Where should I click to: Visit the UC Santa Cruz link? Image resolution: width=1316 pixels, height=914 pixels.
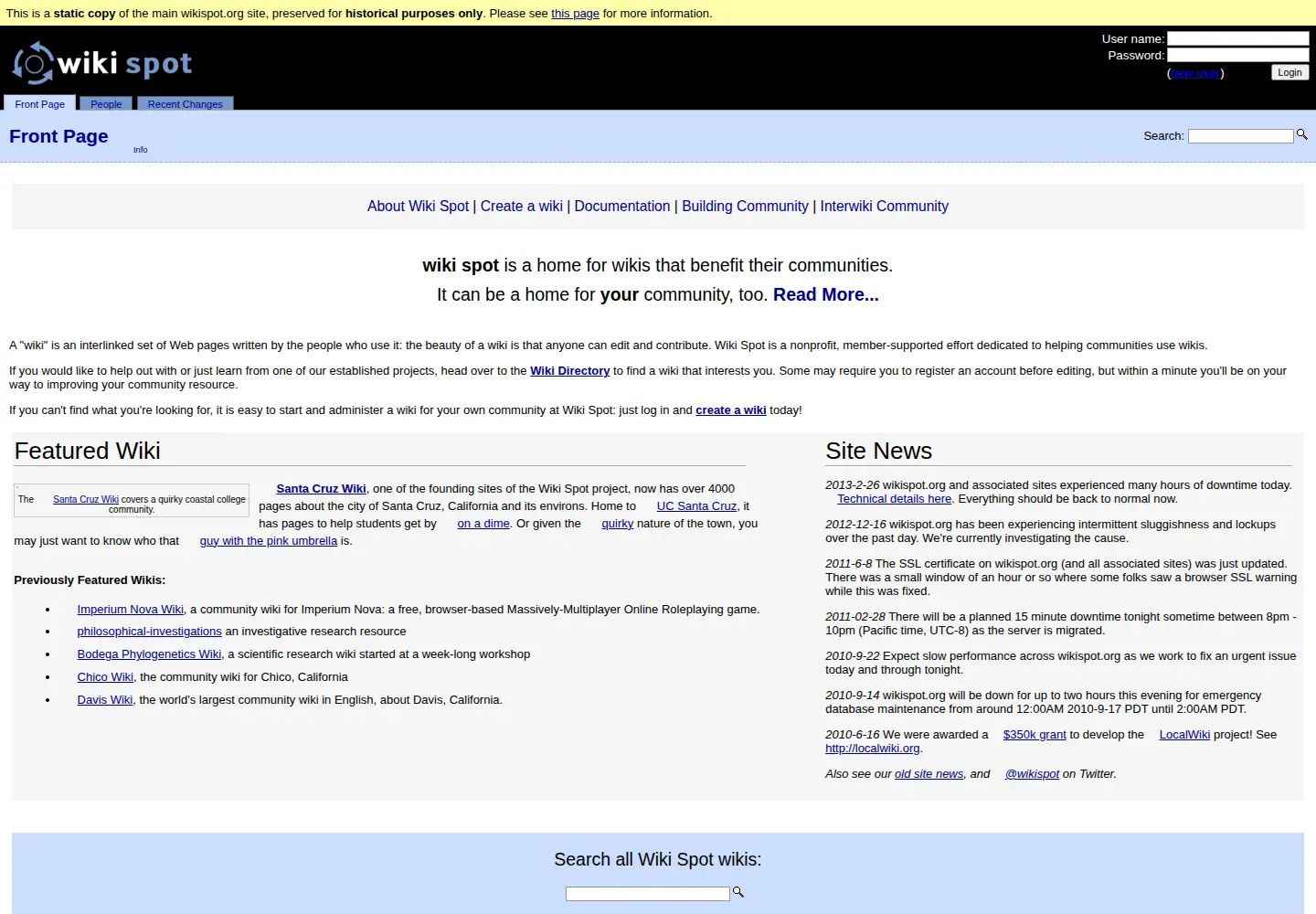point(696,506)
